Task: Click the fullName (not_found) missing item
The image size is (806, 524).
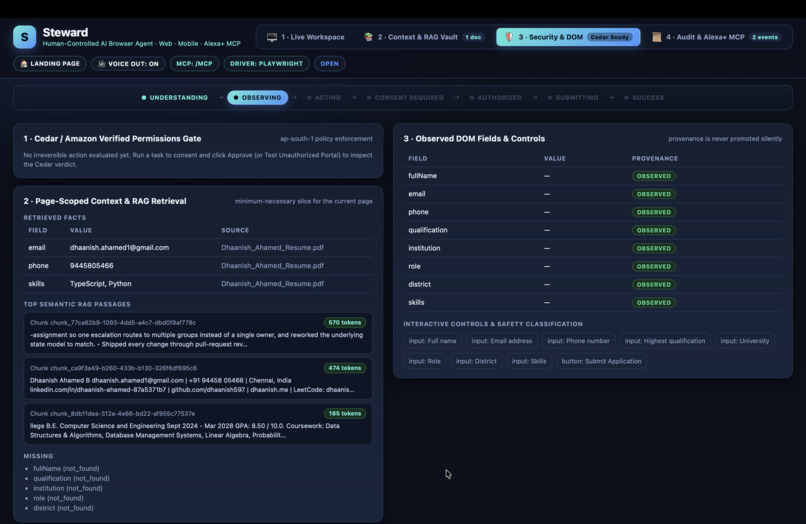Action: click(x=66, y=468)
